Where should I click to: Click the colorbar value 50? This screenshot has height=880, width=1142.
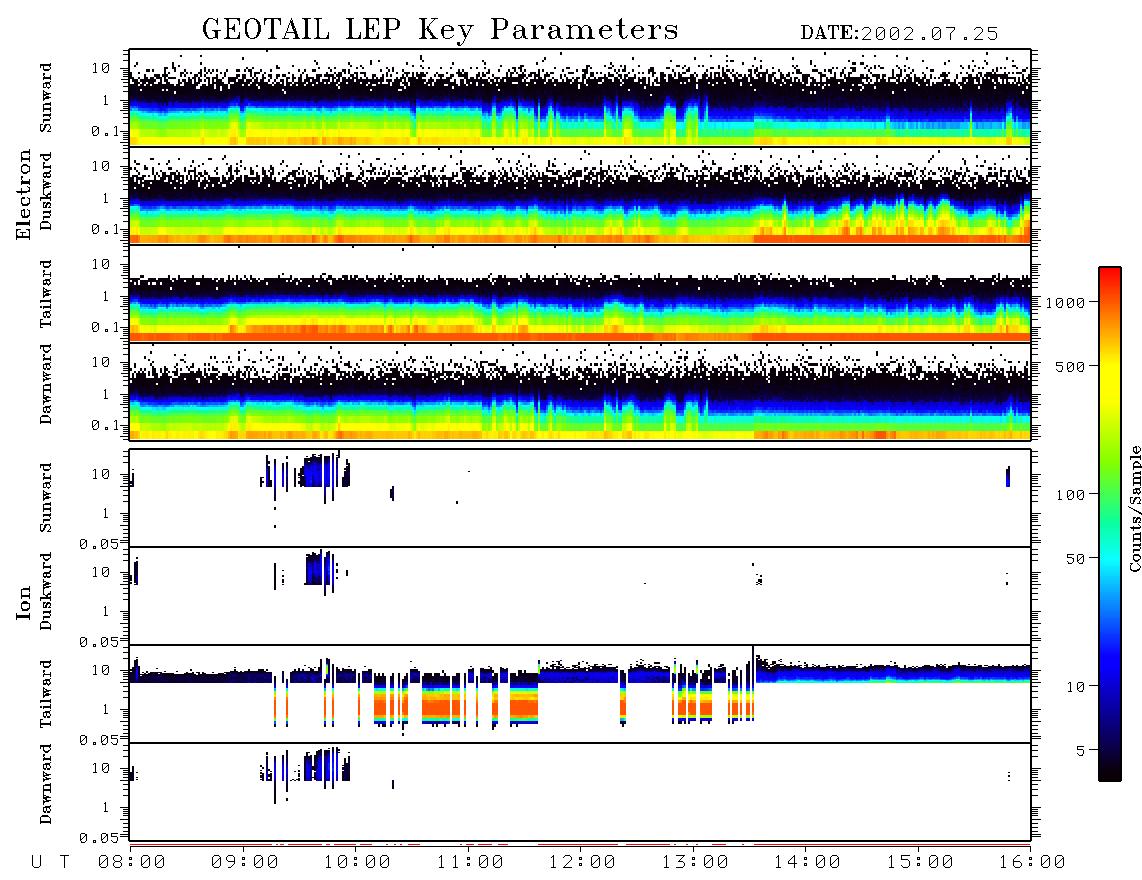point(1076,559)
